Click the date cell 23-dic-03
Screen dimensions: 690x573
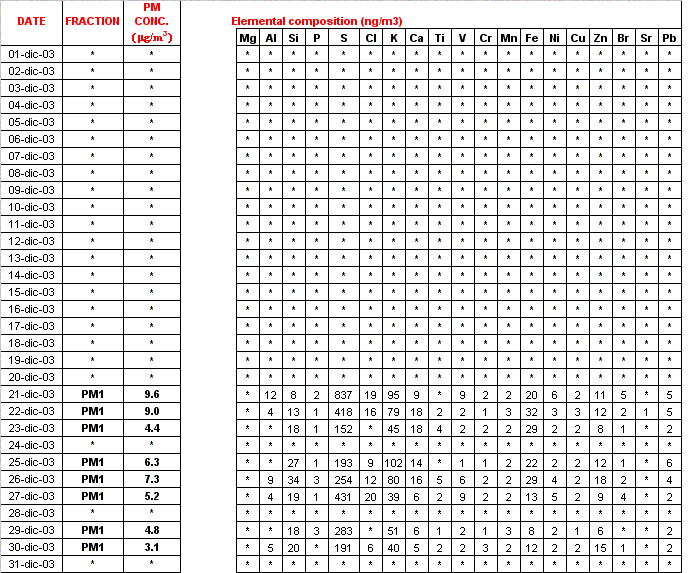pos(32,428)
